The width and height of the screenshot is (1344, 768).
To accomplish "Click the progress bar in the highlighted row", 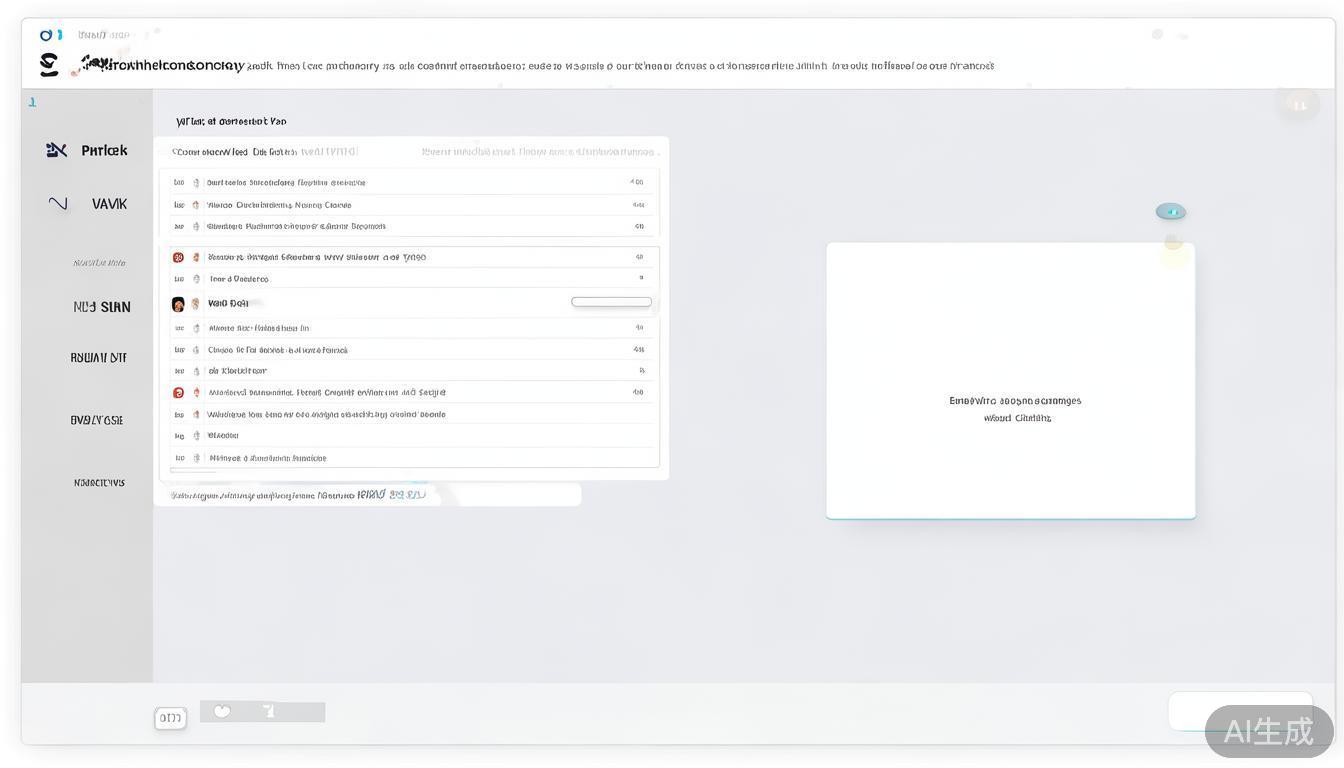I will click(x=611, y=302).
